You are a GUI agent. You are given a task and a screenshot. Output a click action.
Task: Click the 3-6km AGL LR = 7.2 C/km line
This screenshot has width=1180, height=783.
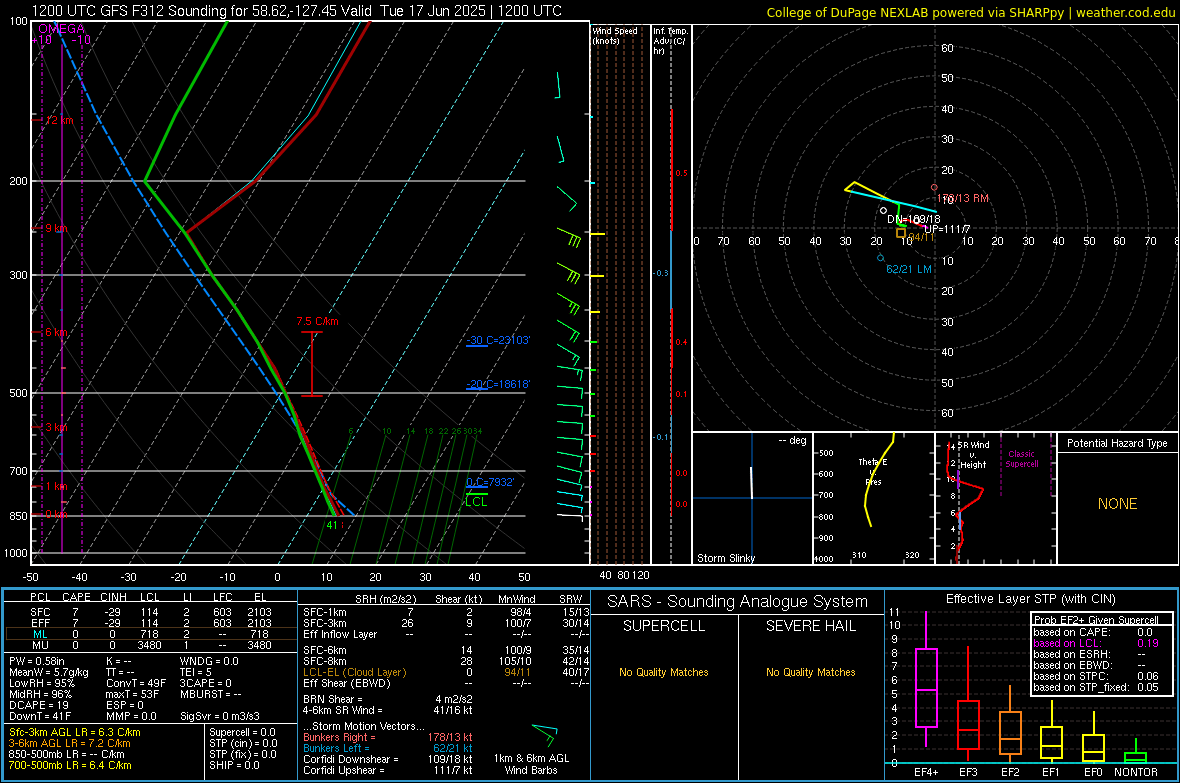click(70, 743)
